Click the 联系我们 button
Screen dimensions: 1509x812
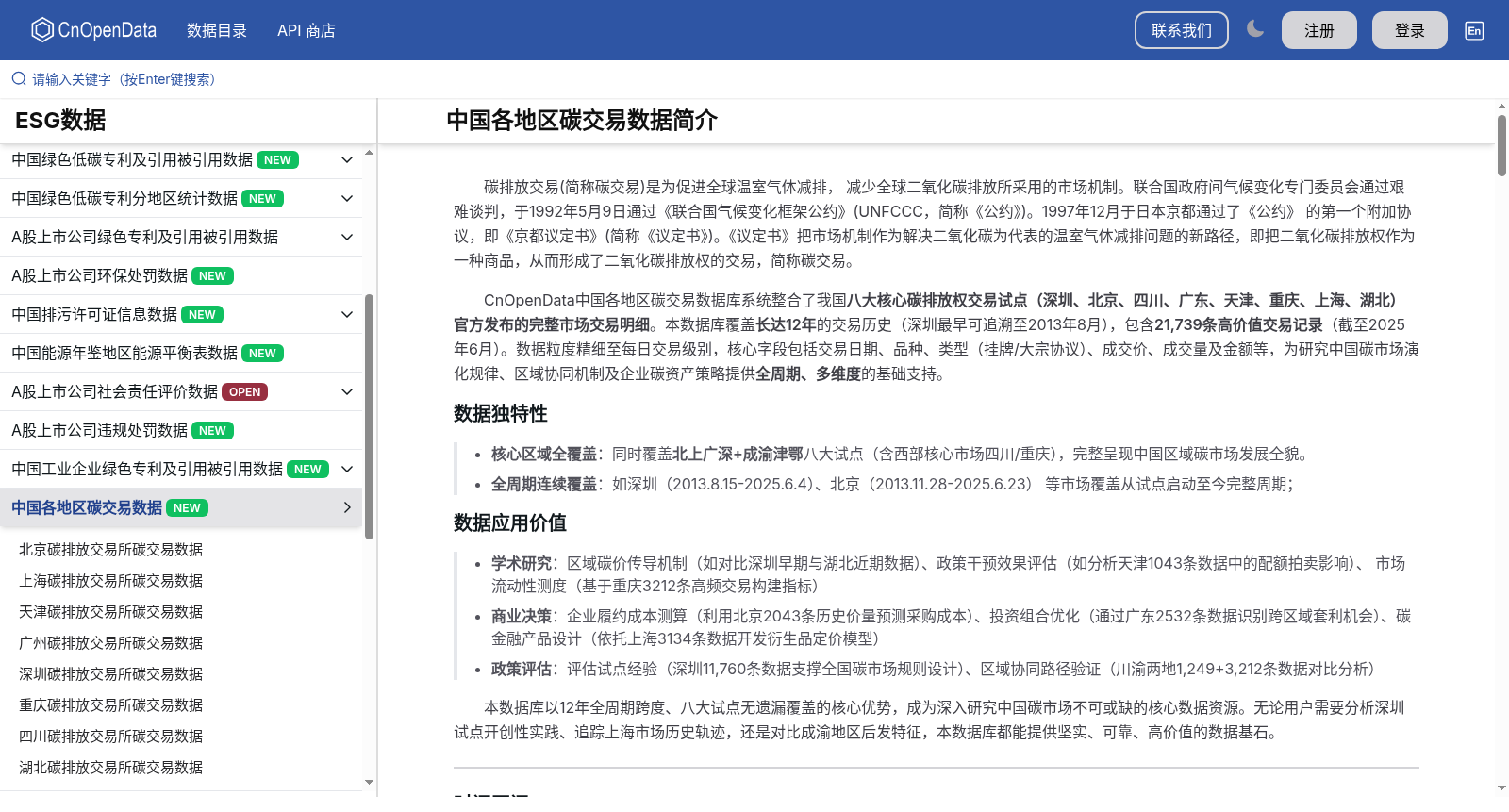pyautogui.click(x=1182, y=30)
